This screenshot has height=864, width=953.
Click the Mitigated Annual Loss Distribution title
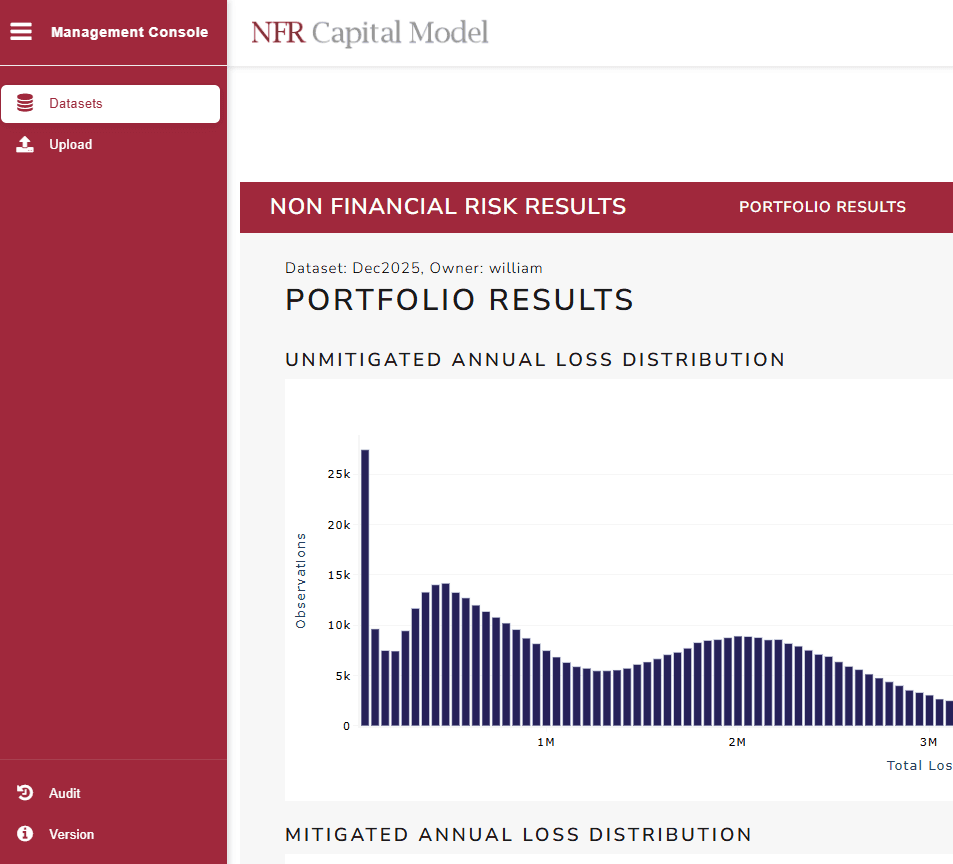pyautogui.click(x=518, y=834)
